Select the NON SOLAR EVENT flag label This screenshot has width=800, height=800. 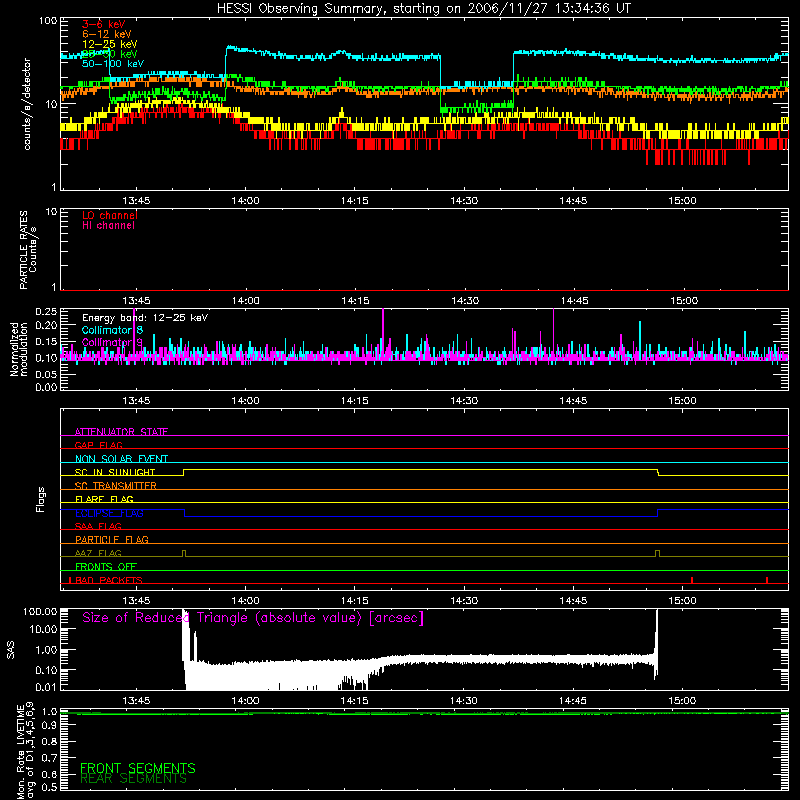pyautogui.click(x=121, y=459)
